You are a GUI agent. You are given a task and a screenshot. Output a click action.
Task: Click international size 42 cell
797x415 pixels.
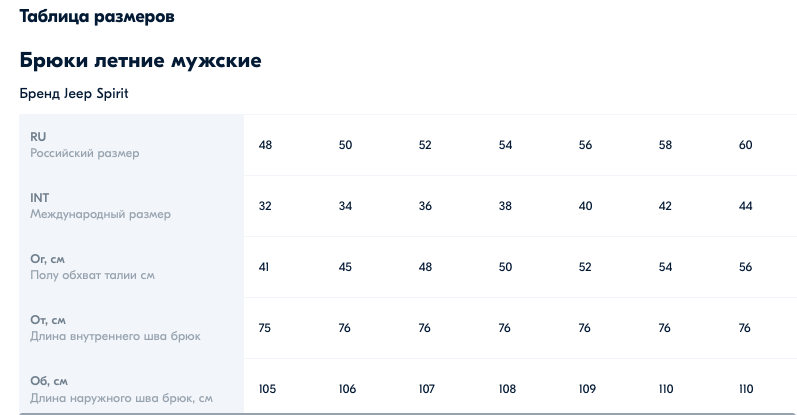(665, 206)
